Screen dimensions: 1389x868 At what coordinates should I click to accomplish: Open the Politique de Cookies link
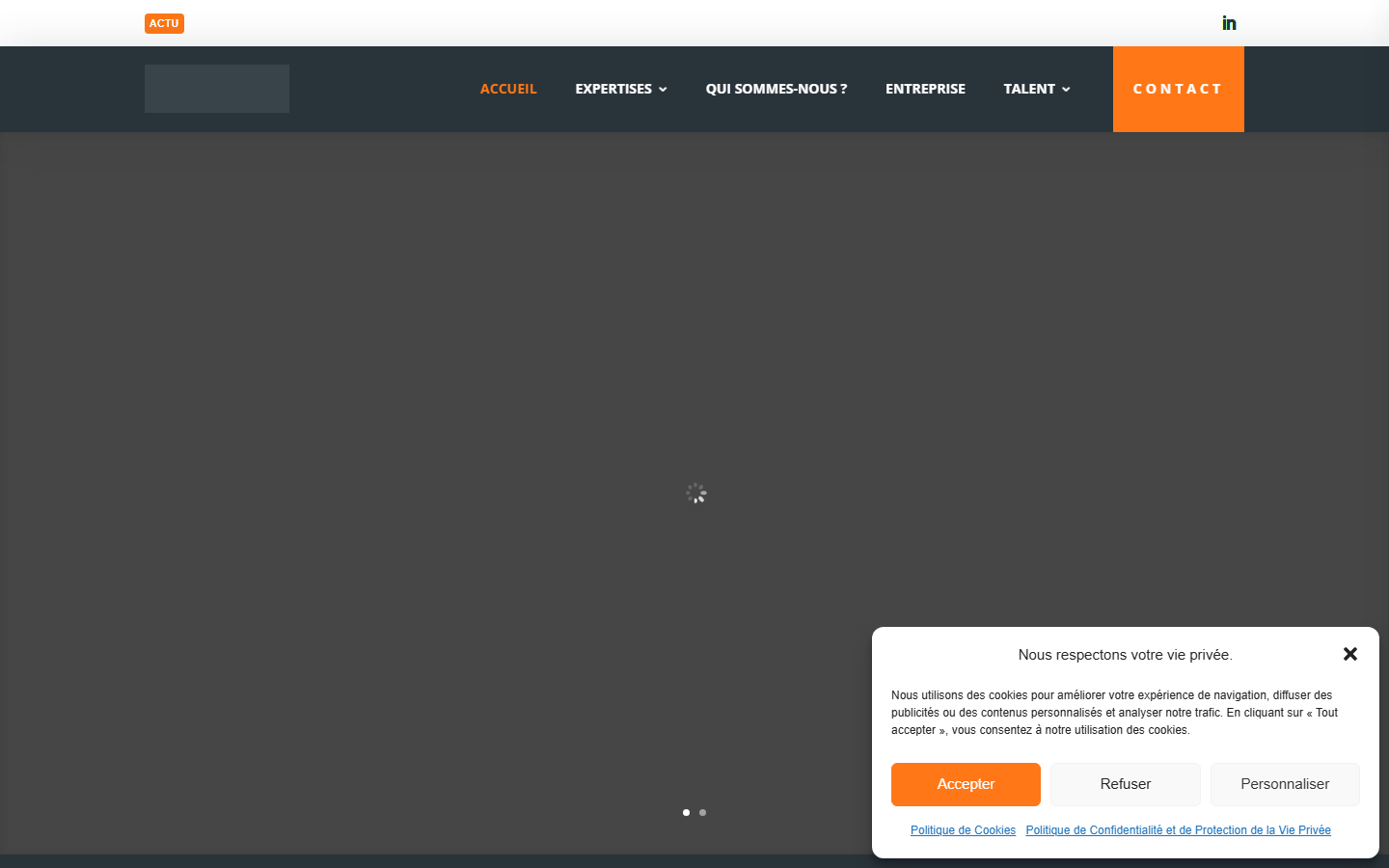coord(963,830)
